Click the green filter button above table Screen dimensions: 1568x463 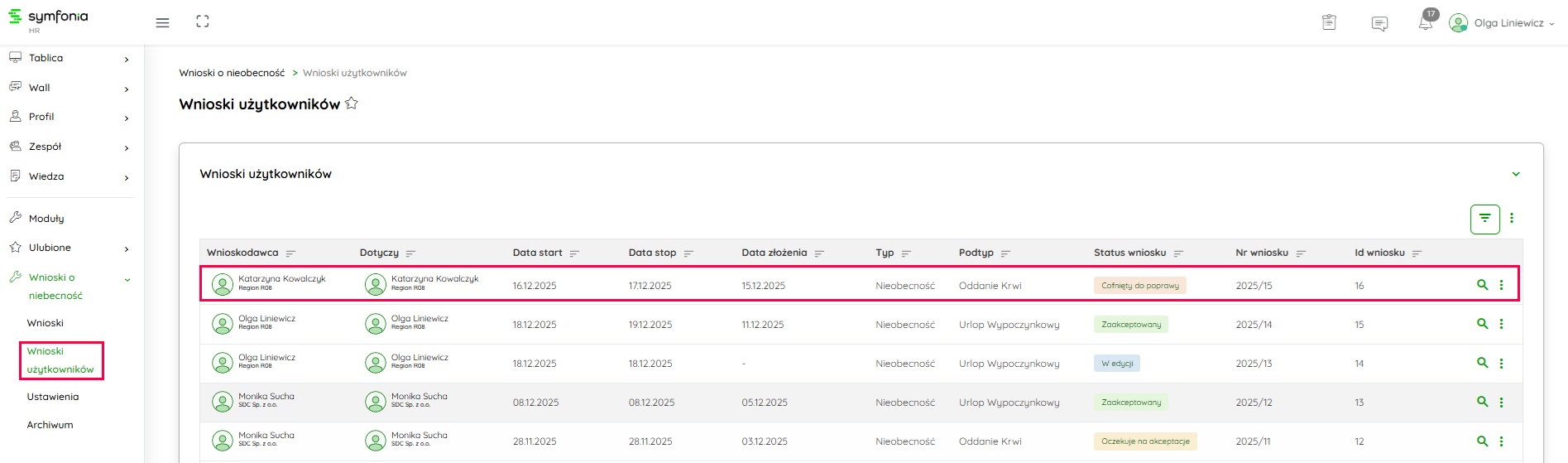[1484, 219]
